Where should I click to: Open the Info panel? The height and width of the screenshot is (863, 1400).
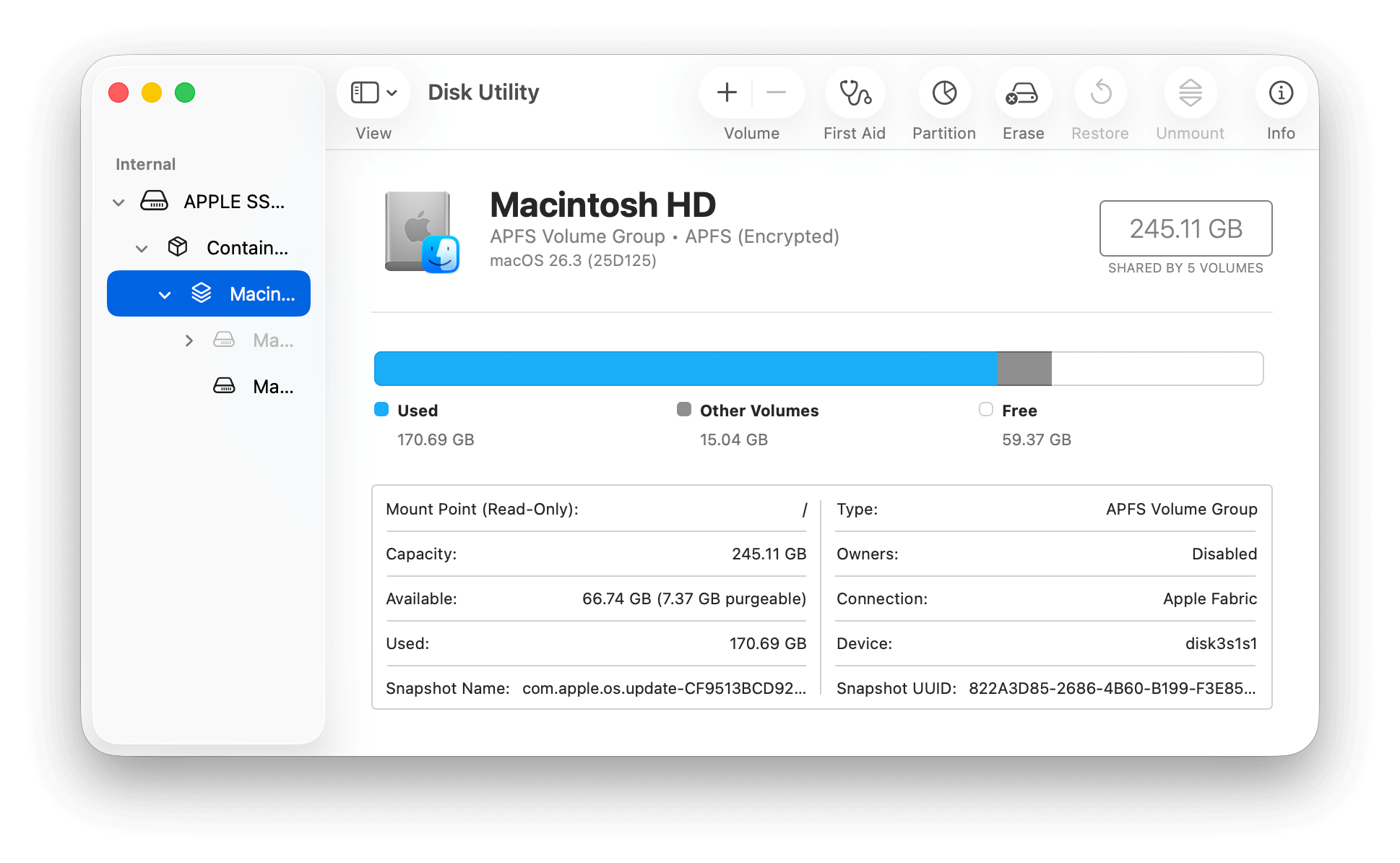pos(1280,93)
